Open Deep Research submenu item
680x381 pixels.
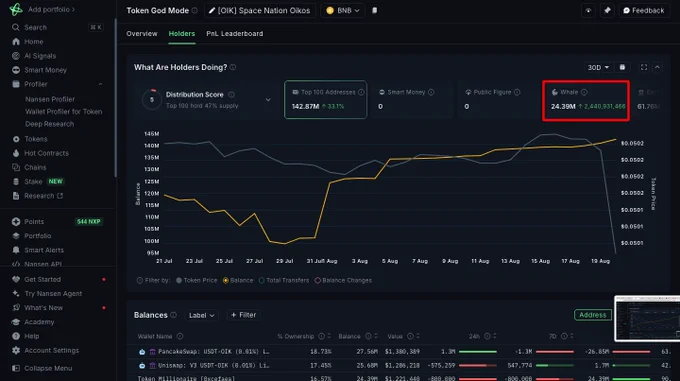click(x=49, y=124)
